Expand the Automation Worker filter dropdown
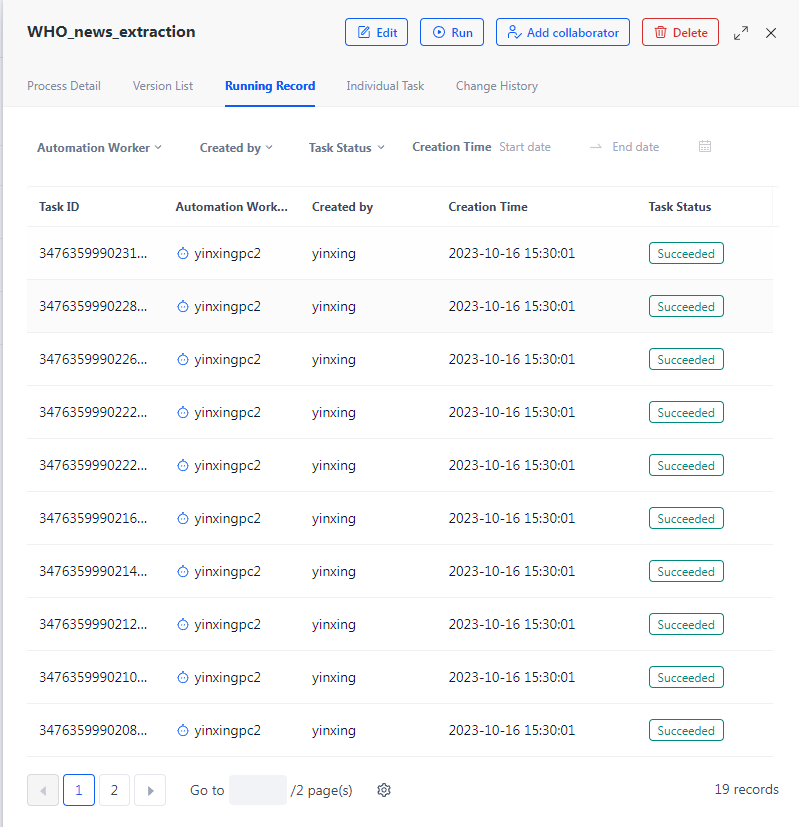Screen dimensions: 799x827 tap(99, 148)
